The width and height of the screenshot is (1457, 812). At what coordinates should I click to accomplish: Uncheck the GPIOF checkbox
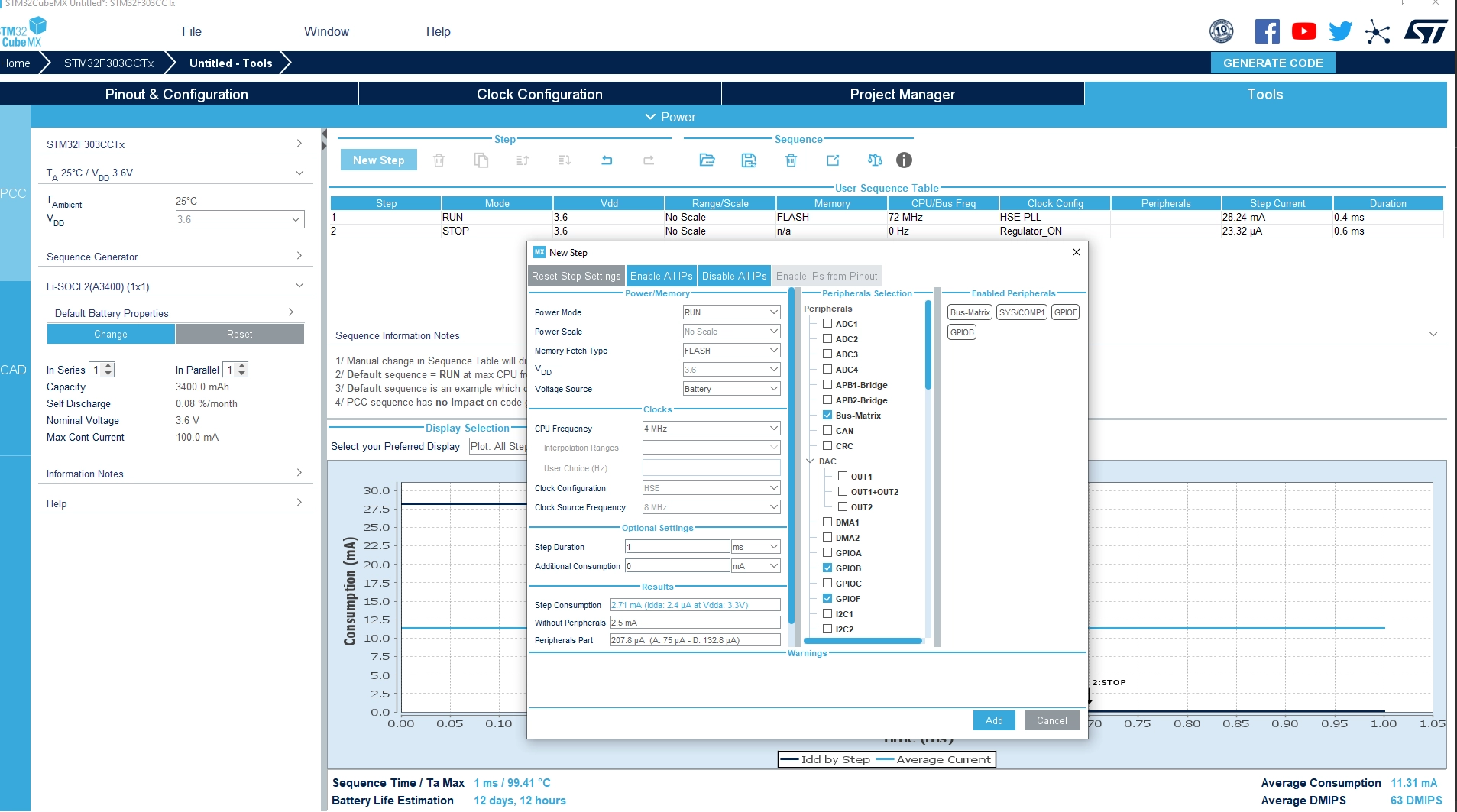827,598
